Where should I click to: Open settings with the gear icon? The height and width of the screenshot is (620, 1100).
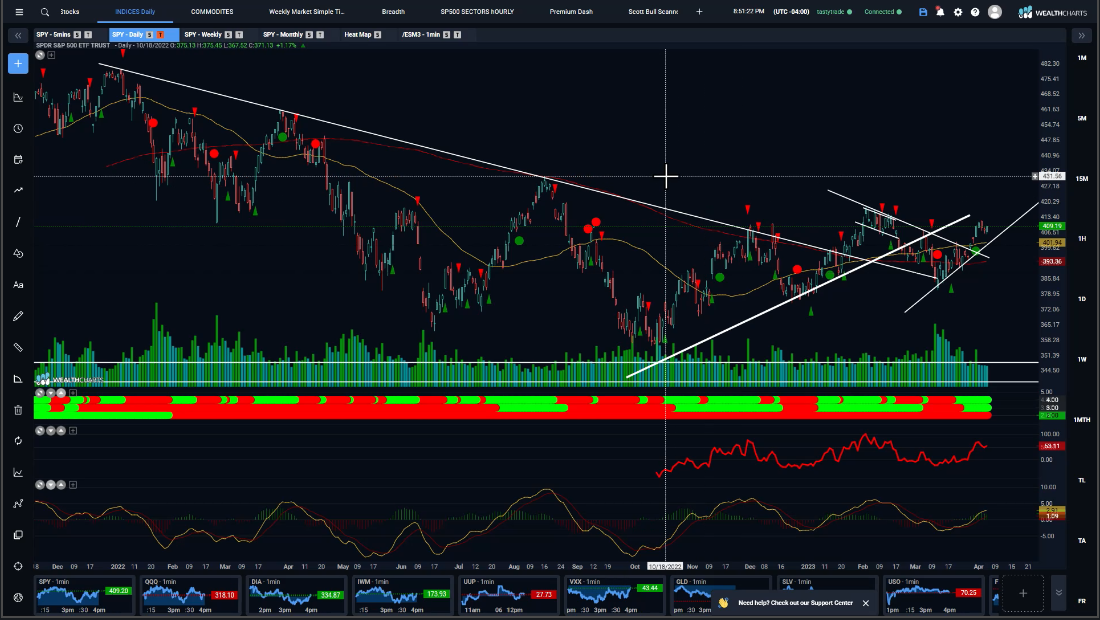[958, 12]
